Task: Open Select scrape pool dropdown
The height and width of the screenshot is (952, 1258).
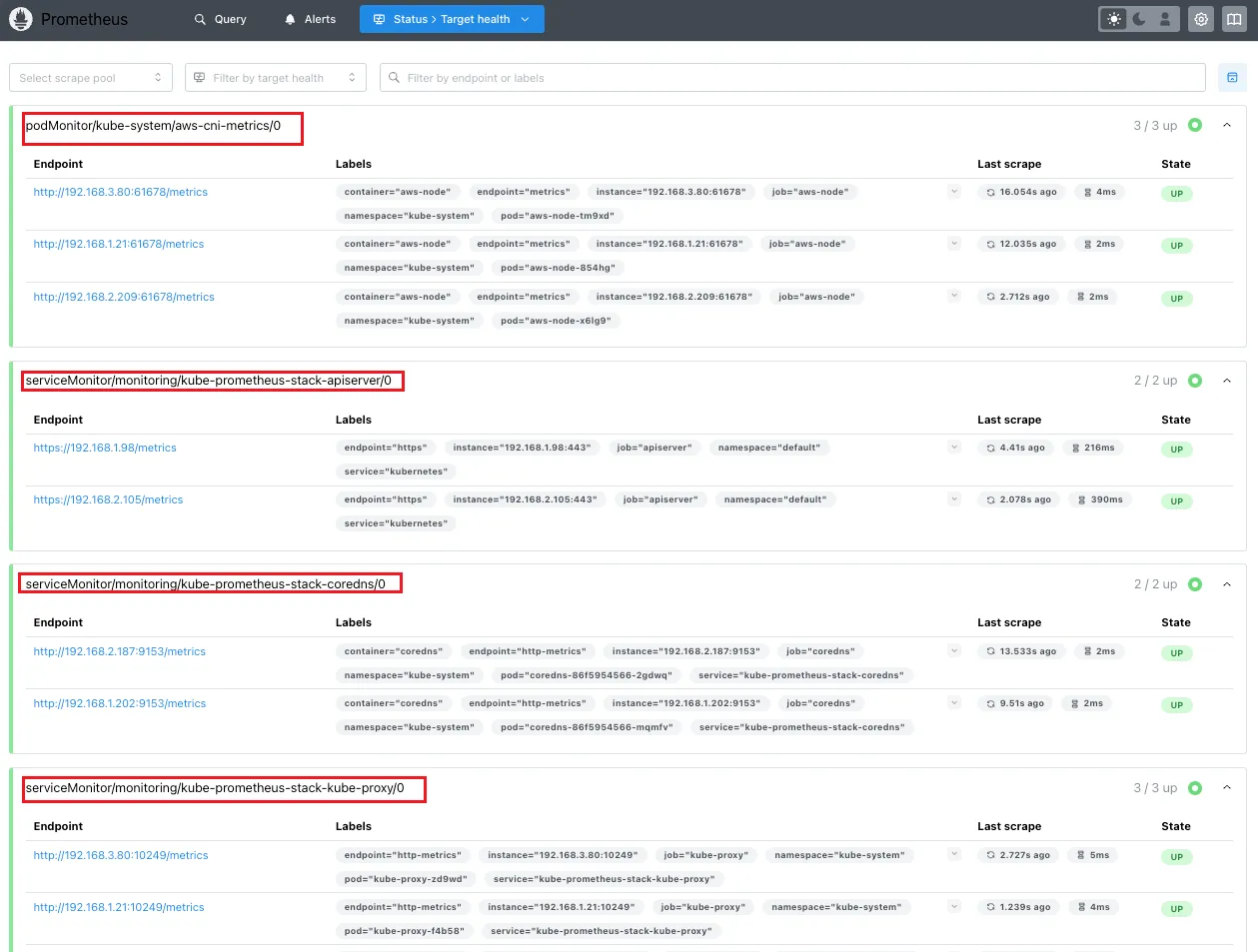Action: 91,78
